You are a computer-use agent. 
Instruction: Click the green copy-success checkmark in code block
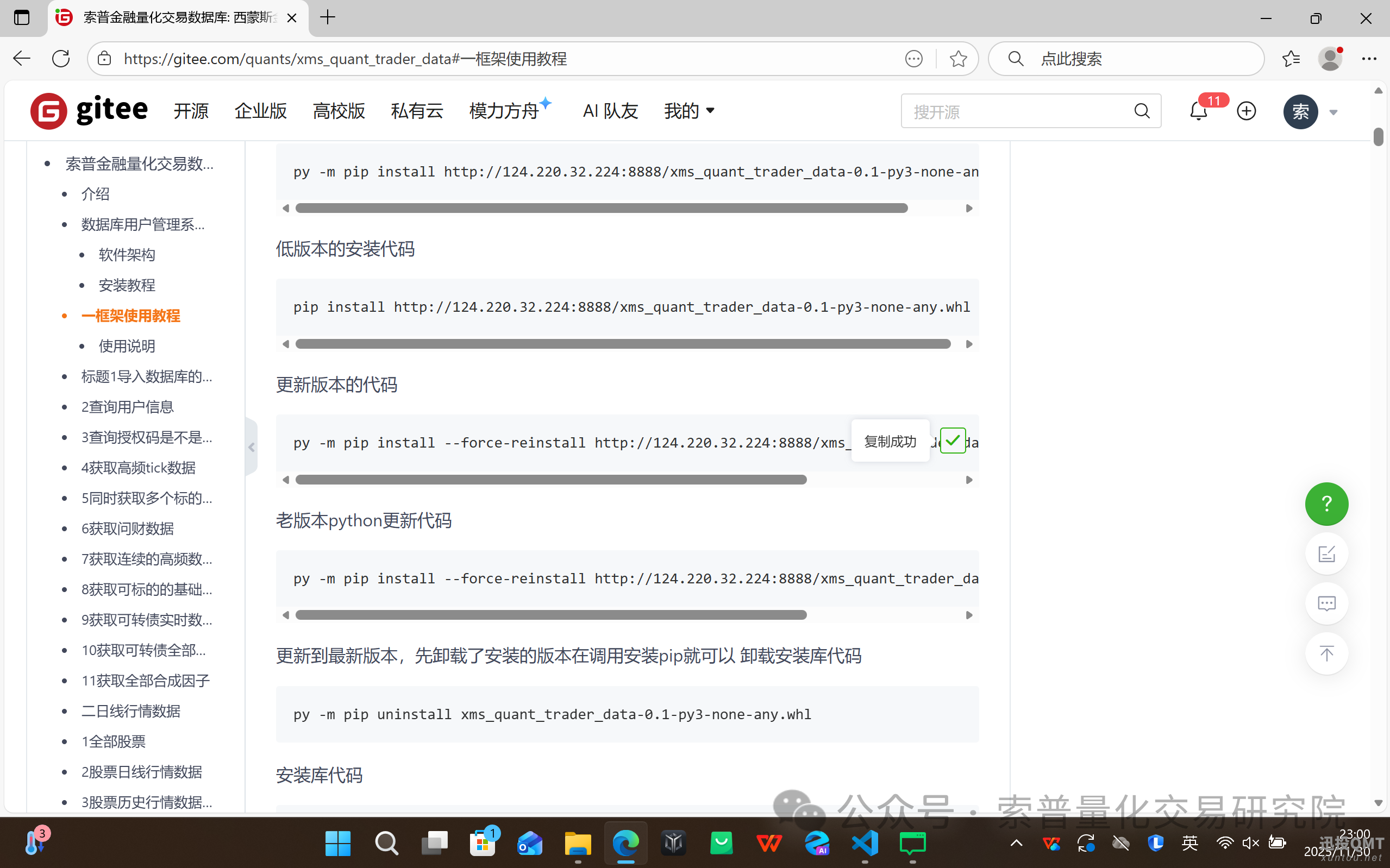[953, 440]
